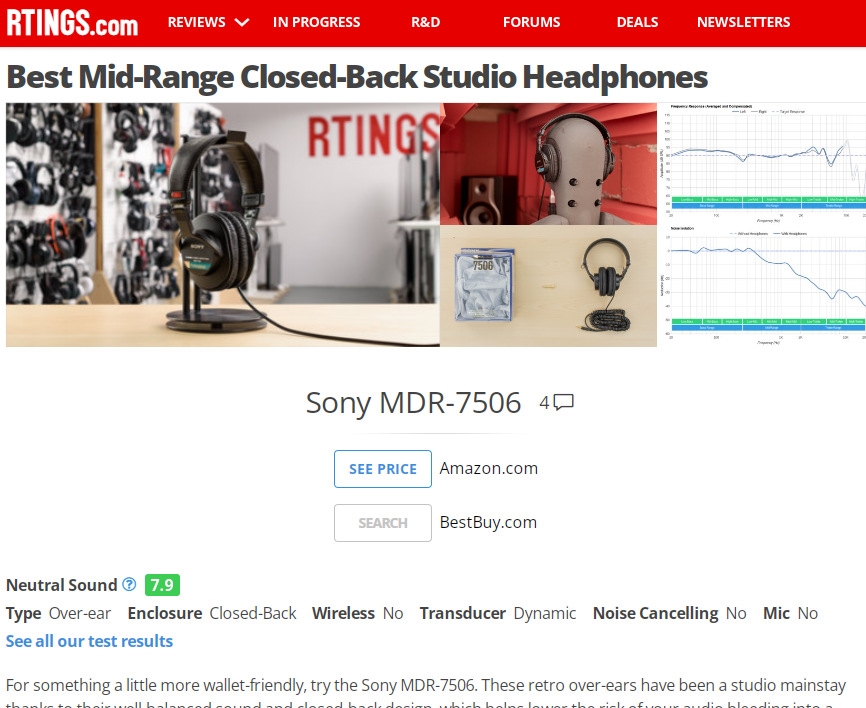Image resolution: width=866 pixels, height=708 pixels.
Task: Click the RTINGS.com logo
Action: pyautogui.click(x=72, y=23)
